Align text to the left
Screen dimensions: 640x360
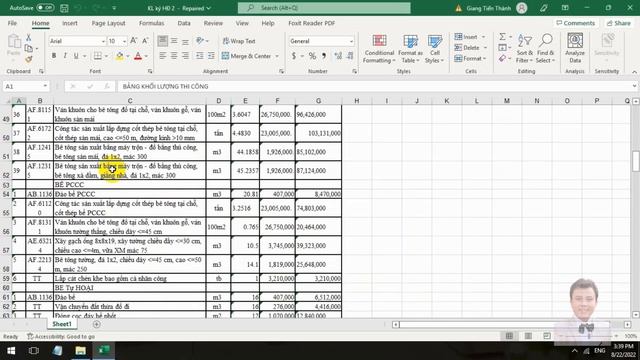click(162, 56)
